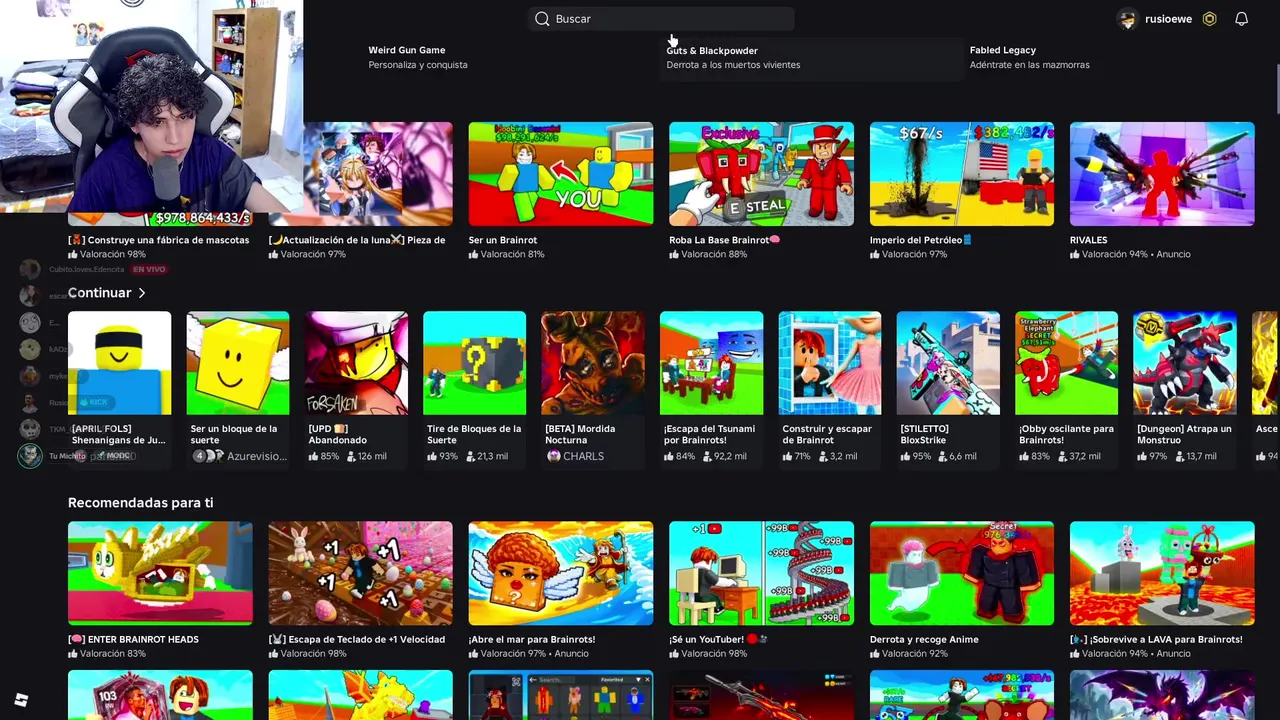Click thumbs-up icon beside 71% rating
Image resolution: width=1280 pixels, height=720 pixels.
[x=787, y=456]
